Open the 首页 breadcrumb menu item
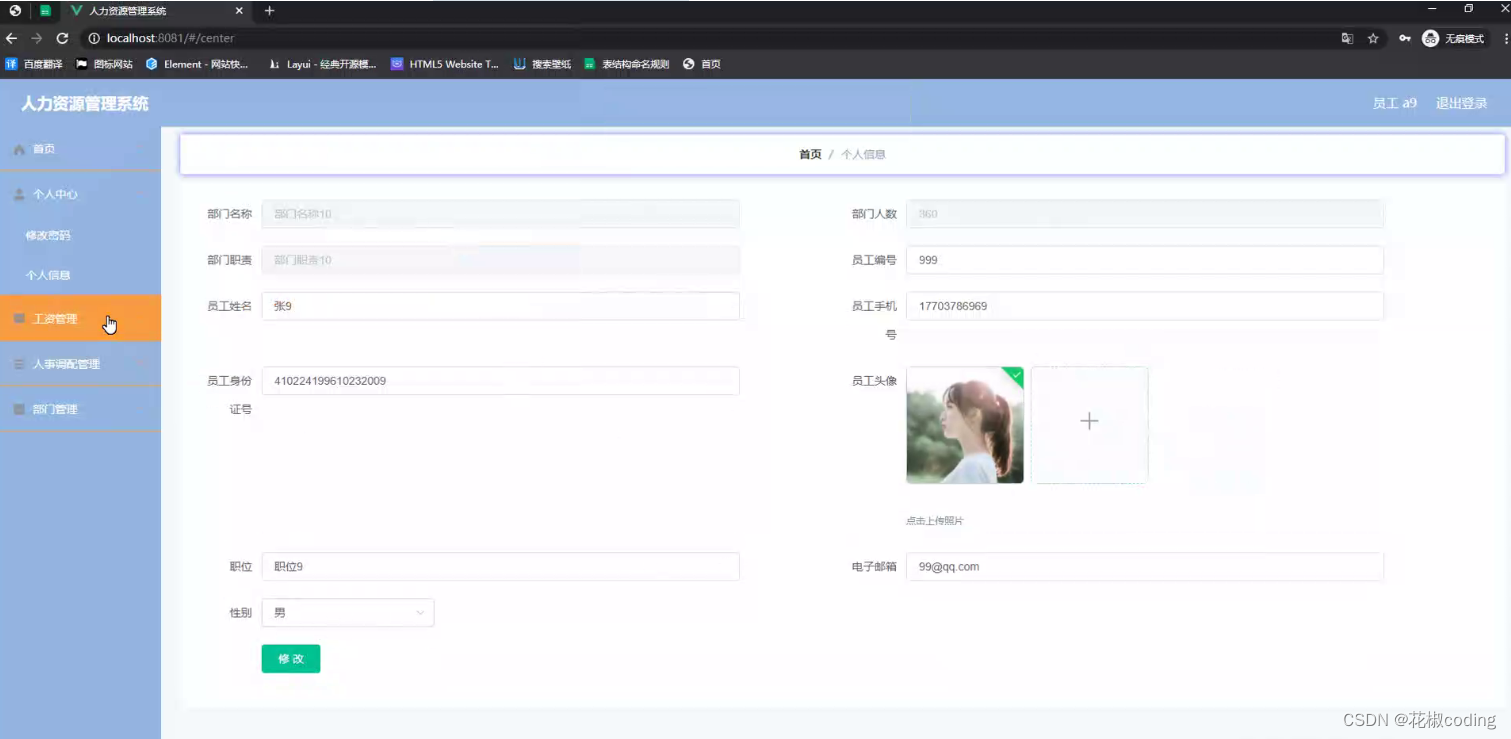Screen dimensions: 1511x739 click(x=809, y=154)
